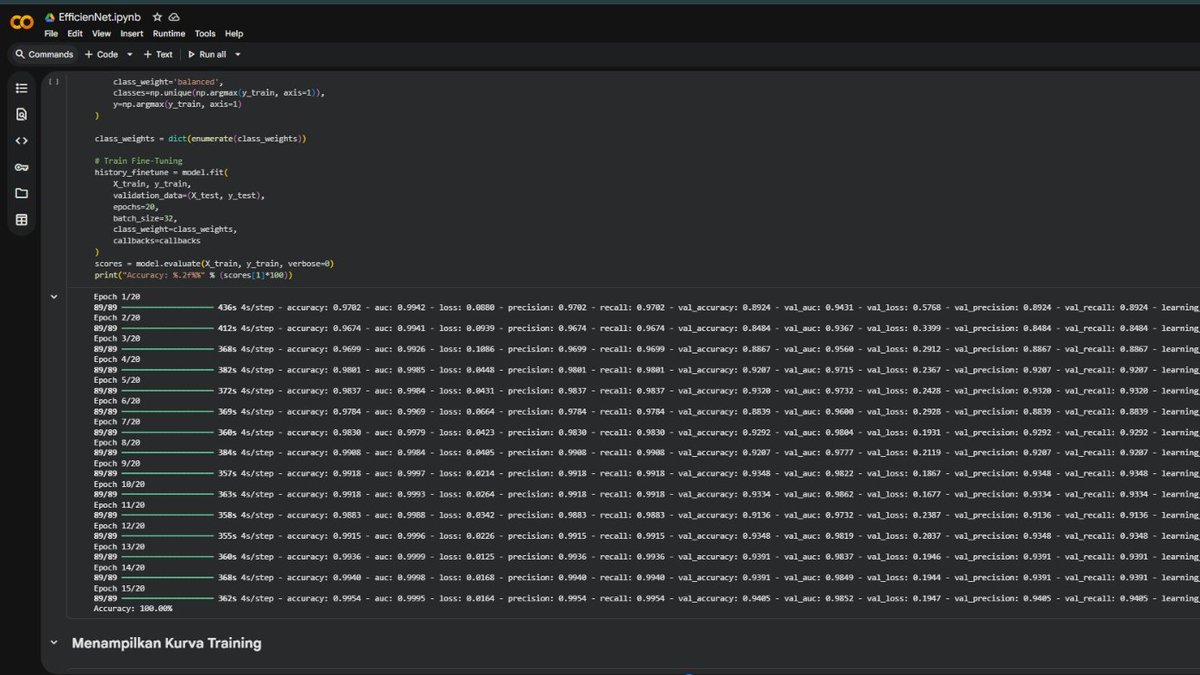The width and height of the screenshot is (1200, 675).
Task: Click the 'Epoch 15/20' output line
Action: pyautogui.click(x=119, y=588)
